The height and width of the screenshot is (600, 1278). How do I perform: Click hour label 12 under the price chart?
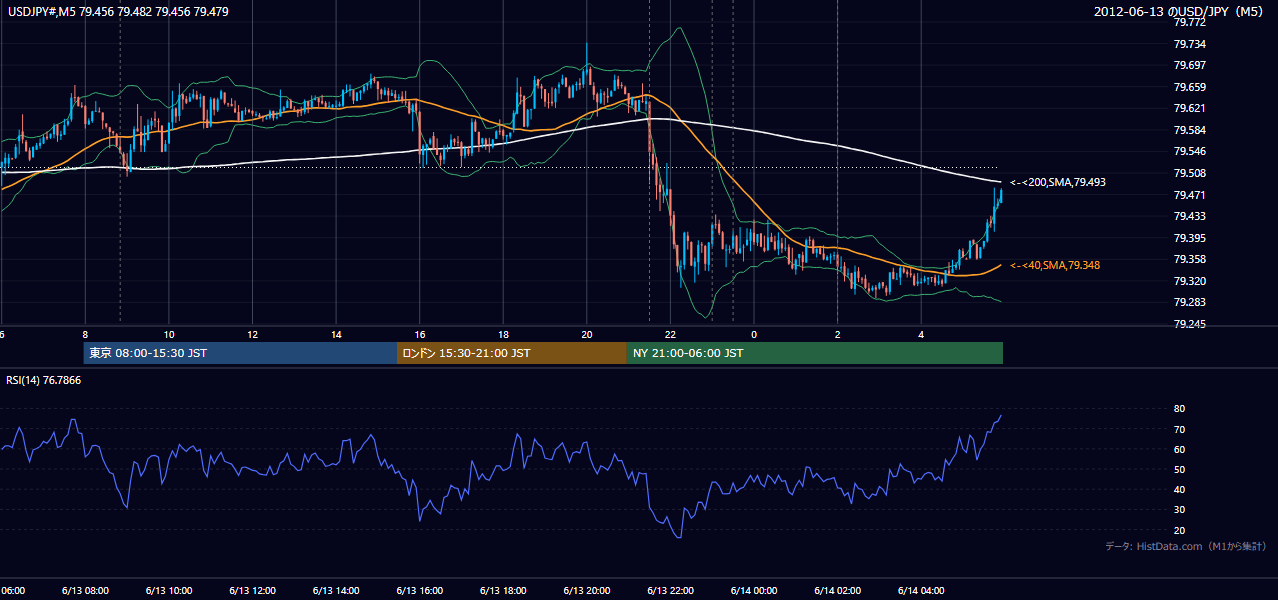point(253,334)
